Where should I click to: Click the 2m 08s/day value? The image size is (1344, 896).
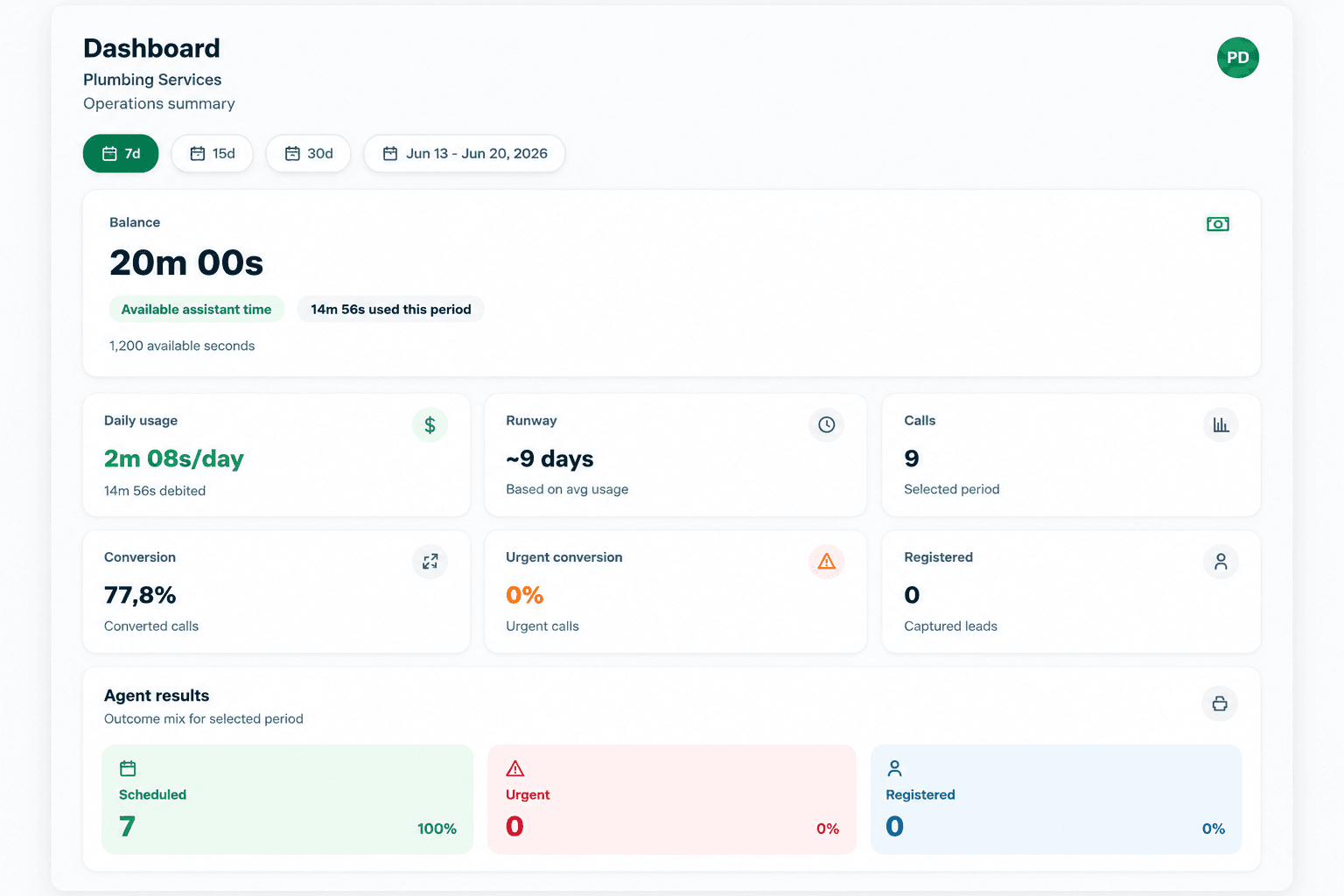tap(173, 458)
